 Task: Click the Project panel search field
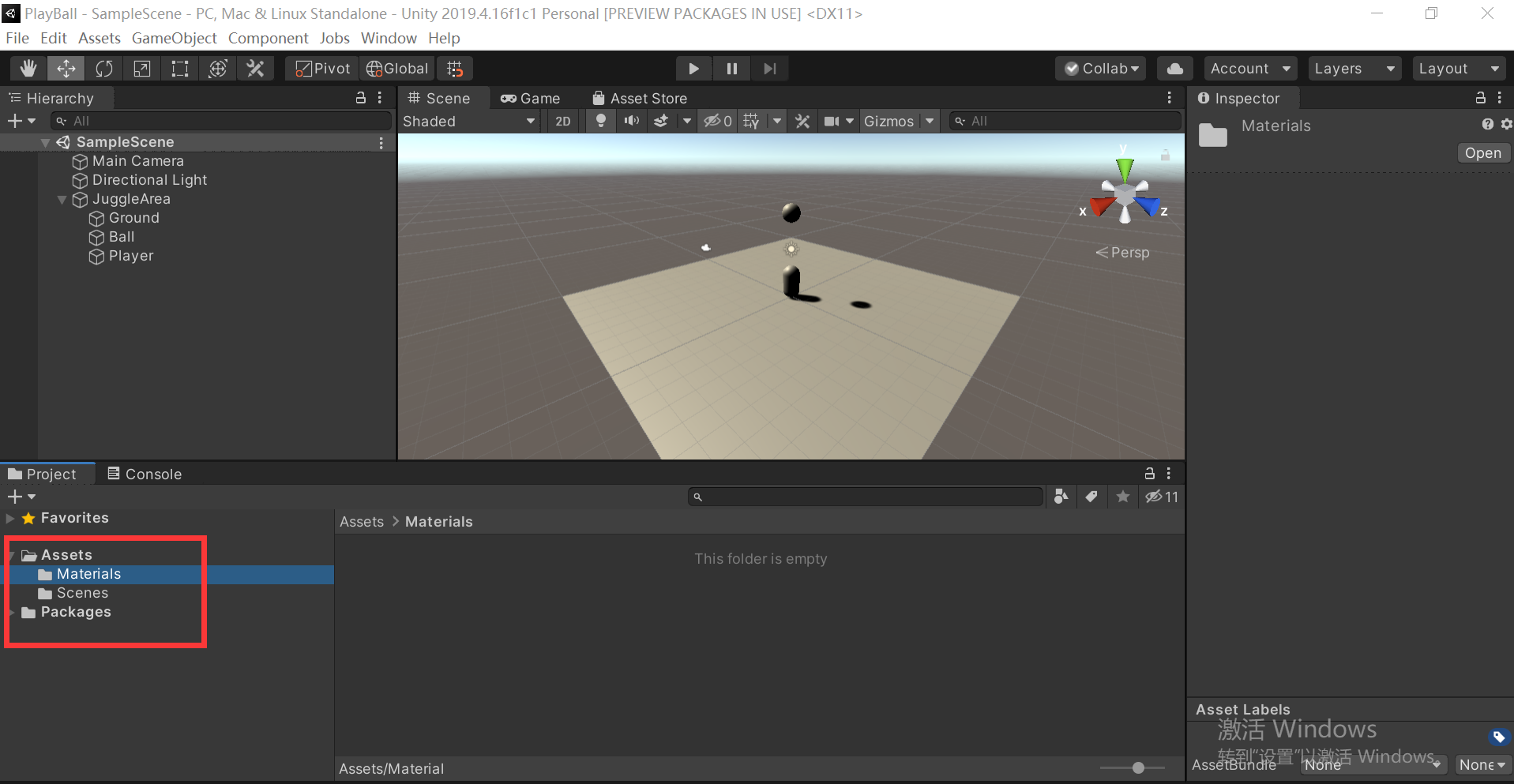pos(865,496)
